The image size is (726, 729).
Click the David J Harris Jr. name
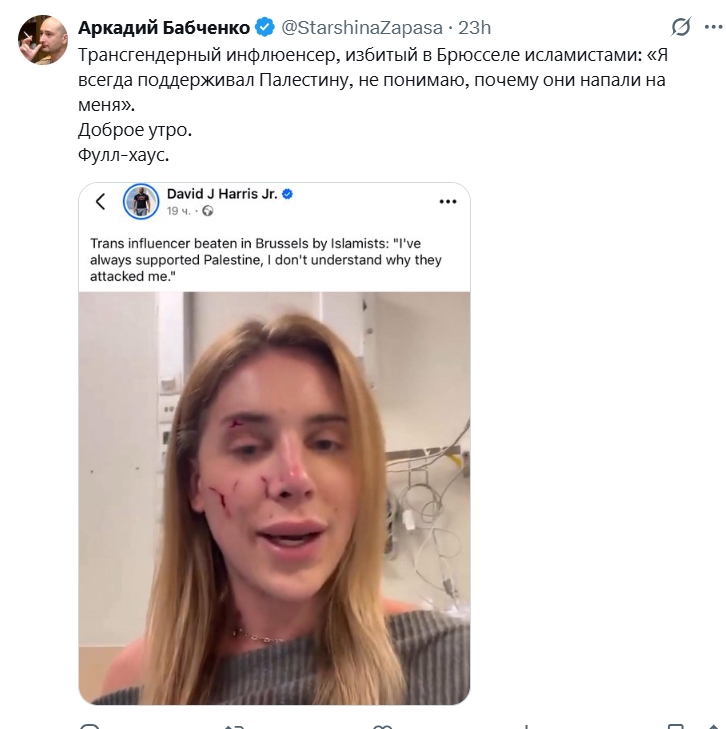221,193
